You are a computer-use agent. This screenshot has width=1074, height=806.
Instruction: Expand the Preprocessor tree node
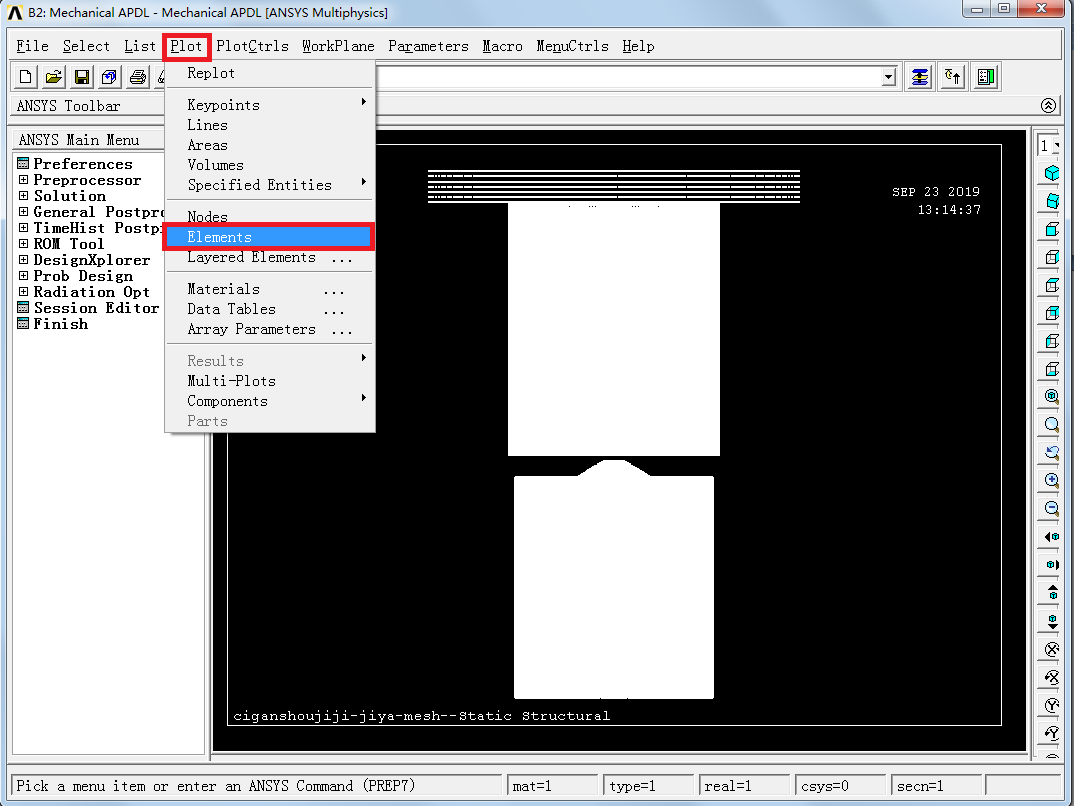pyautogui.click(x=23, y=179)
